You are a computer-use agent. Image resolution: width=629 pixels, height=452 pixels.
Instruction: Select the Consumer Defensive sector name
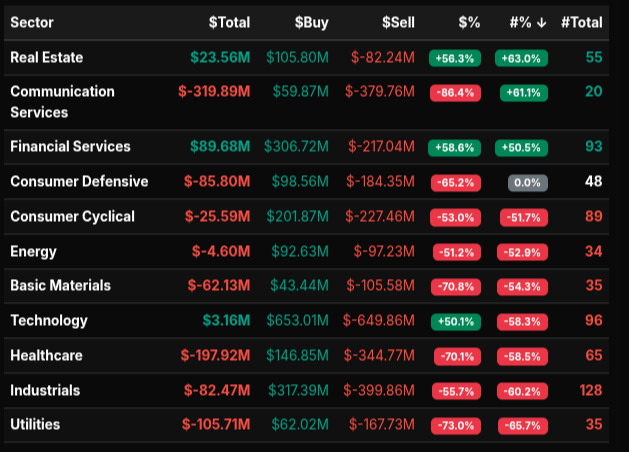(79, 181)
